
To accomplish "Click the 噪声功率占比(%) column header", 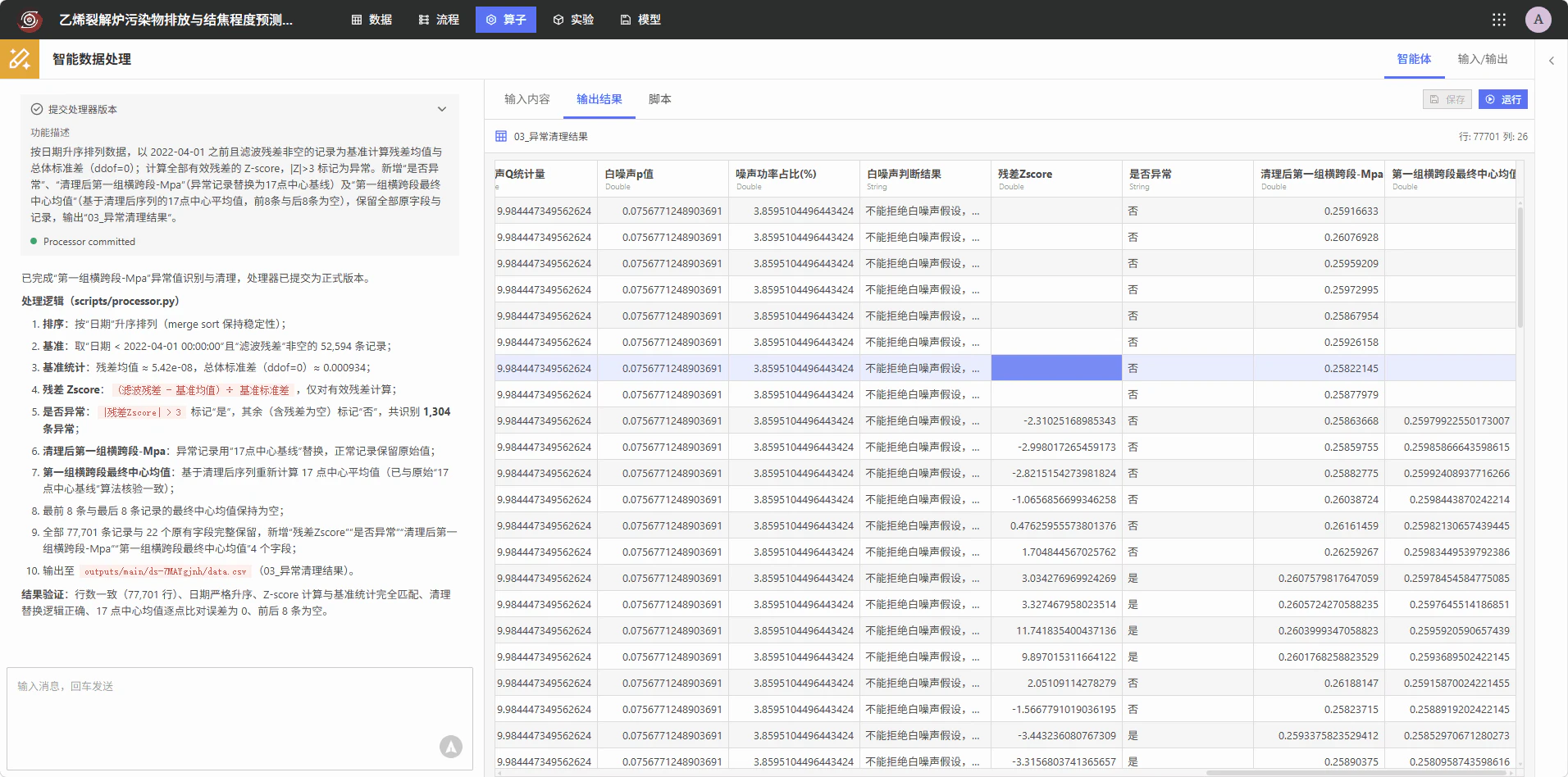I will click(794, 179).
